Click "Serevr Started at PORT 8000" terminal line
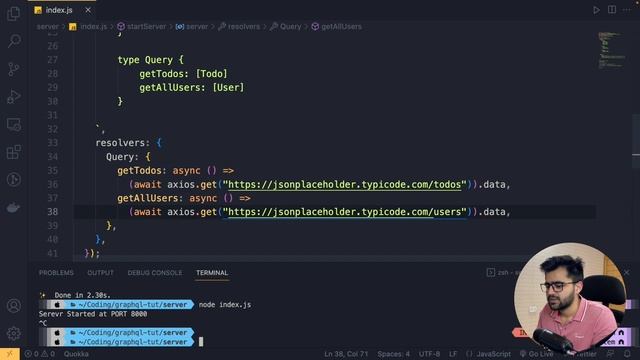Viewport: 640px width, 360px height. 93,314
